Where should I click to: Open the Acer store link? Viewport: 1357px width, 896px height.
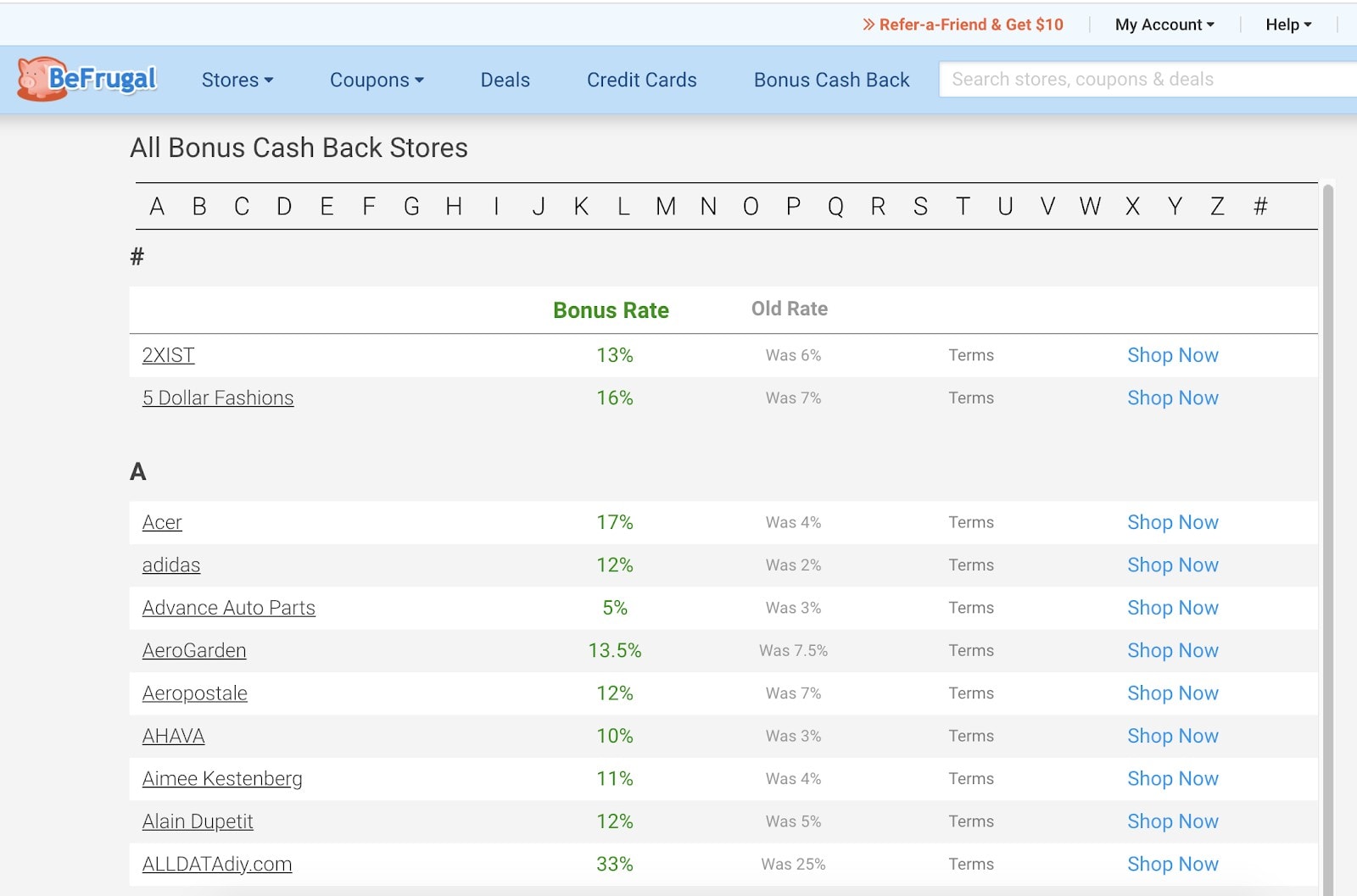[x=162, y=522]
